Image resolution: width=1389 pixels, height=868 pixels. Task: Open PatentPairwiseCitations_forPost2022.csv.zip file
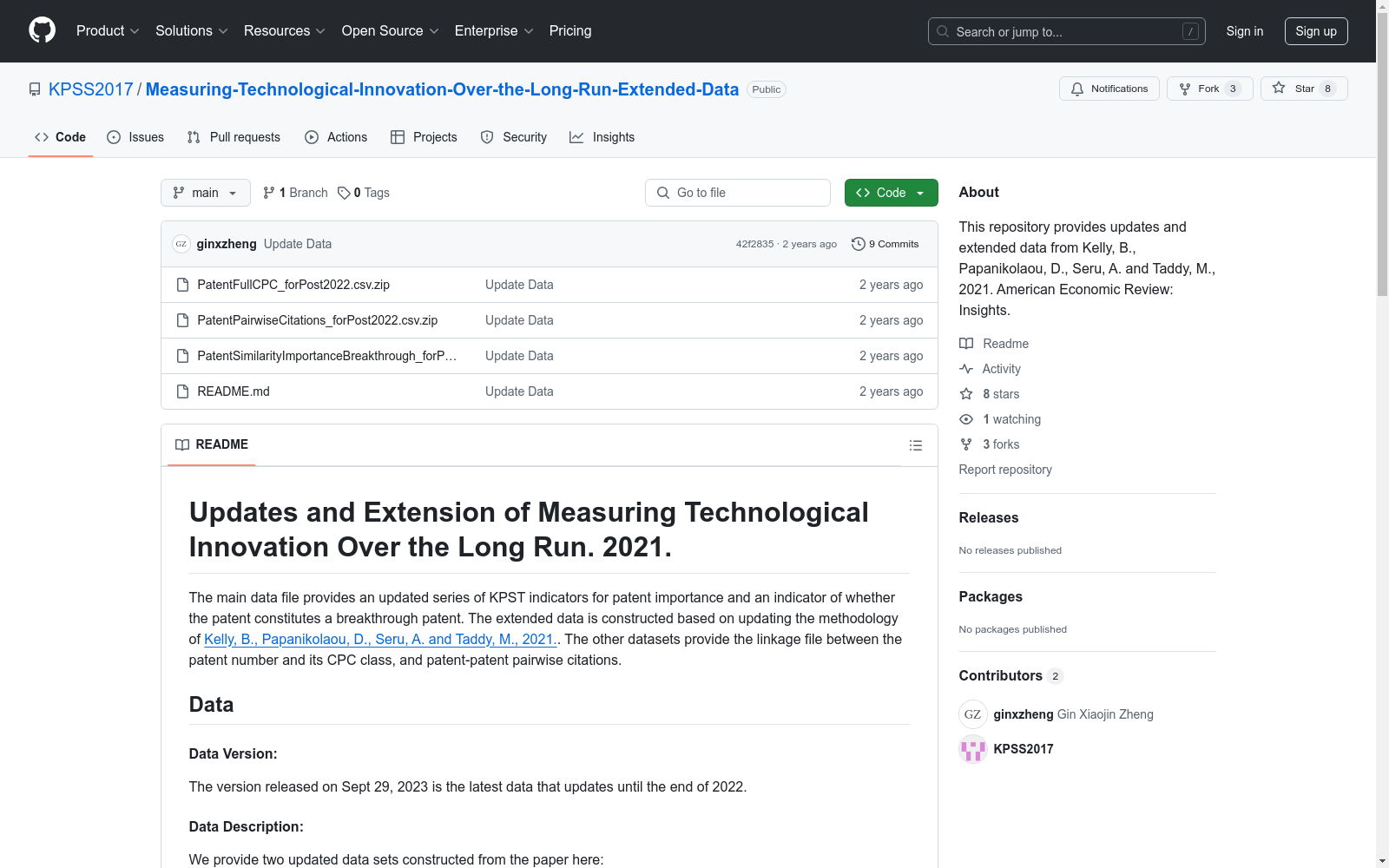(x=318, y=320)
